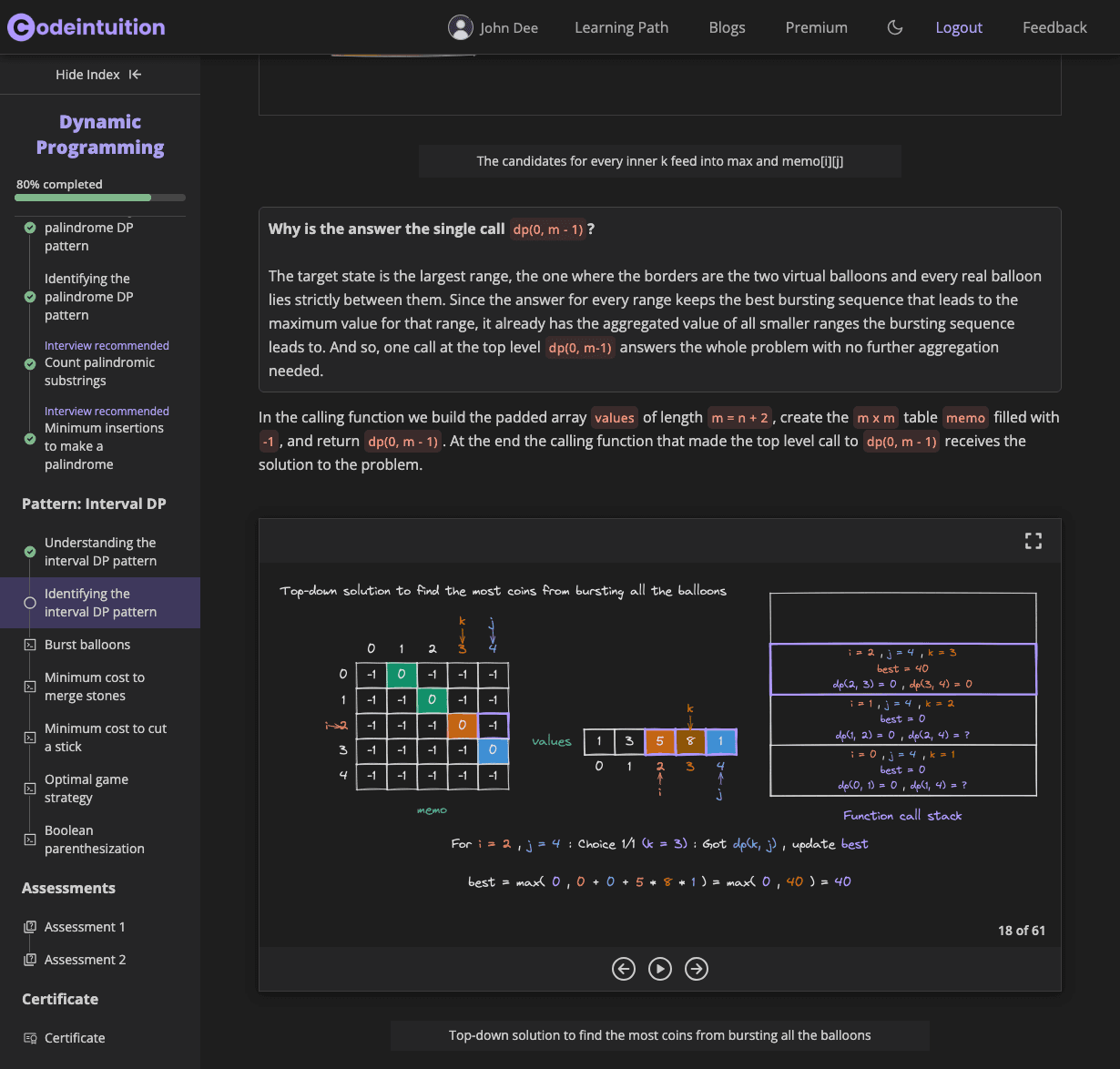Click the top function call stack frame
The width and height of the screenshot is (1120, 1069).
903,669
